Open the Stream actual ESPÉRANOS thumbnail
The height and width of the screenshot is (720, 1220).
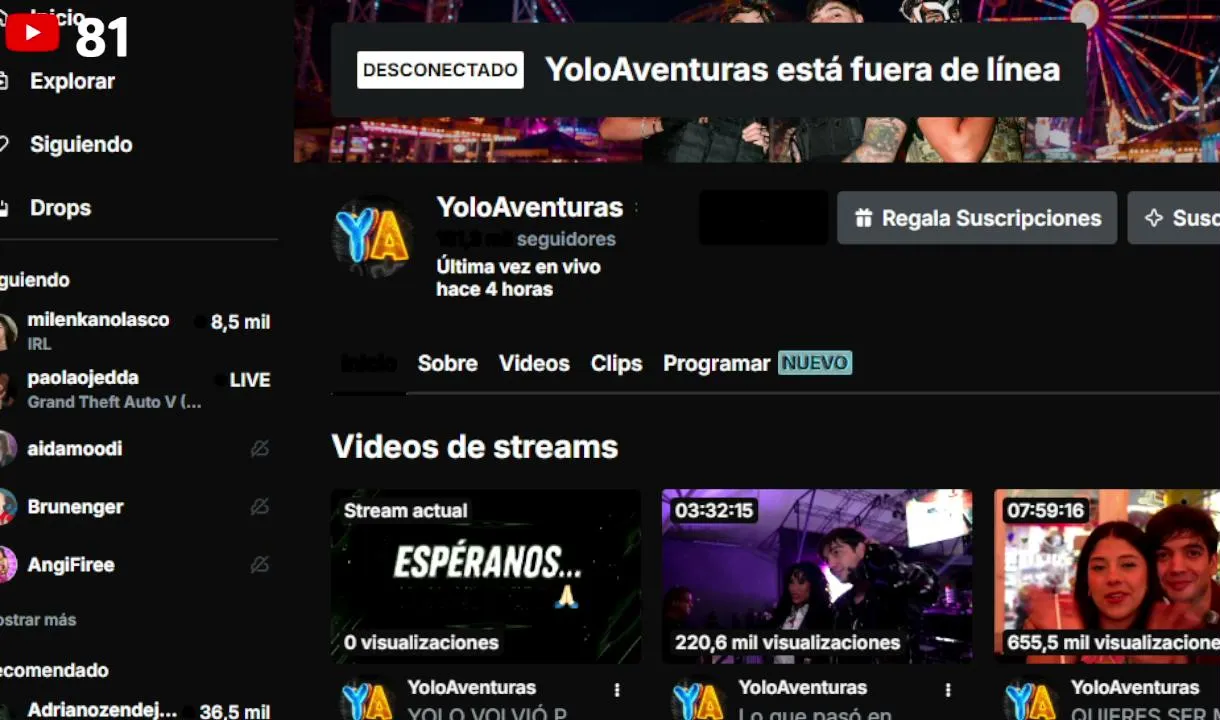click(x=486, y=576)
